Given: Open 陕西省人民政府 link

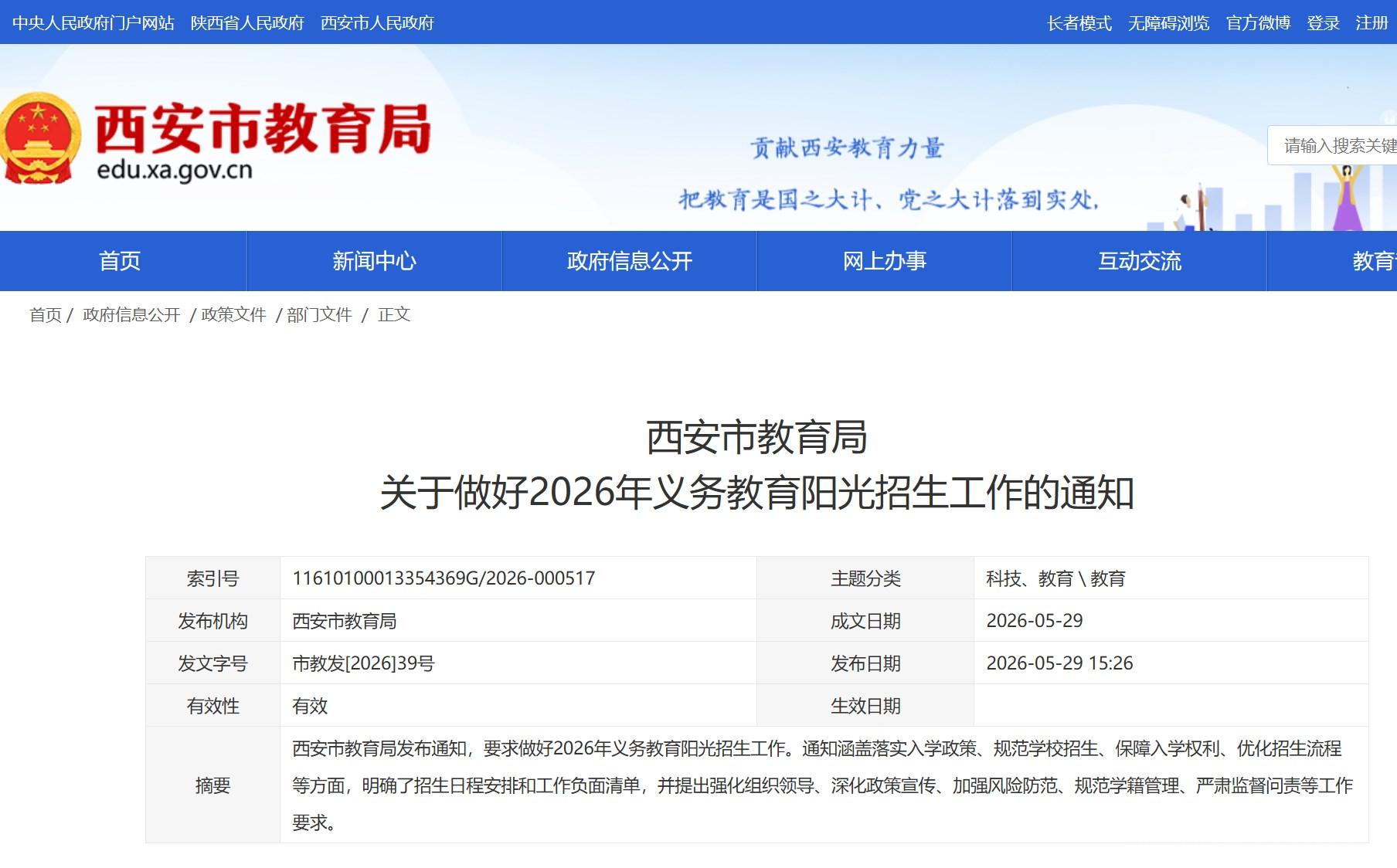Looking at the screenshot, I should pos(248,23).
